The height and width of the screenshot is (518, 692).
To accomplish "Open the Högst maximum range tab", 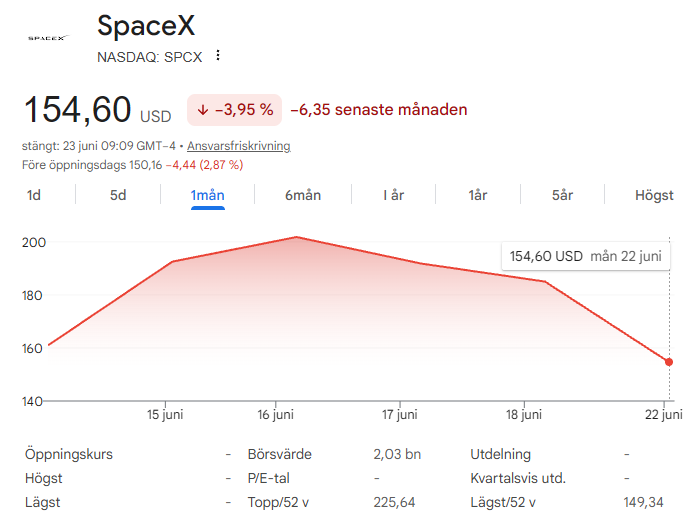I will click(654, 195).
